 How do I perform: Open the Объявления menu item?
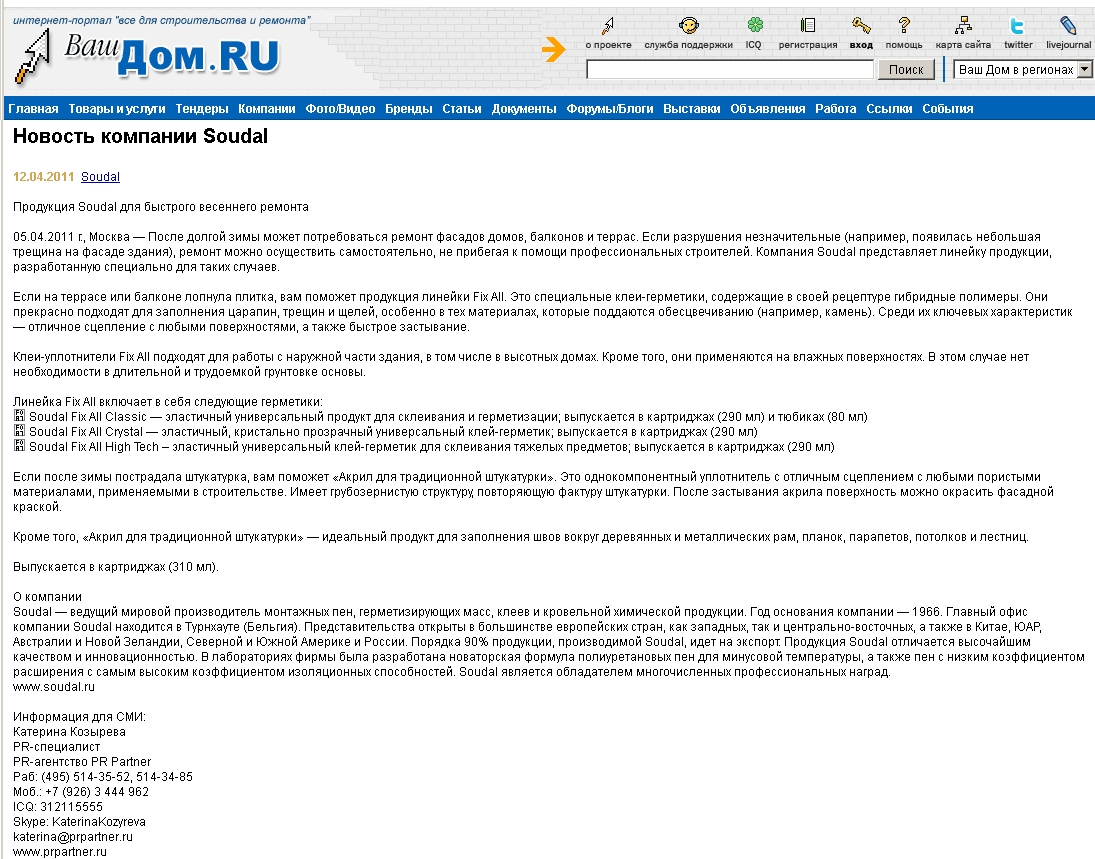tap(767, 109)
